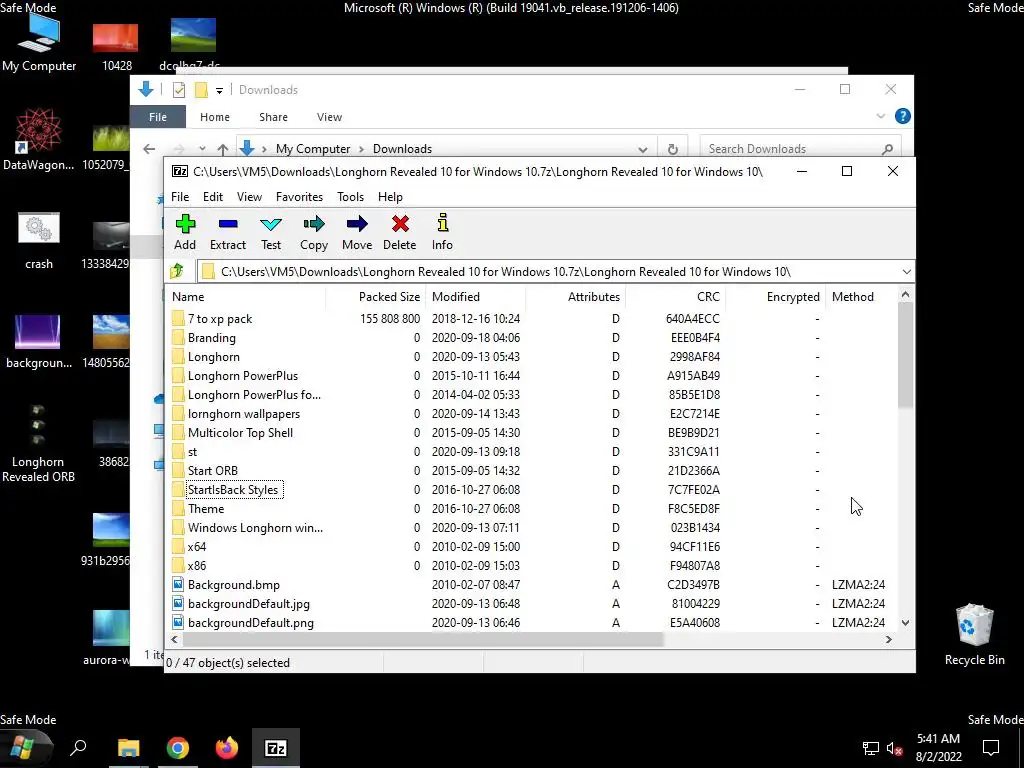Open Google Chrome from the taskbar
Screen dimensions: 1024x768
(x=178, y=748)
